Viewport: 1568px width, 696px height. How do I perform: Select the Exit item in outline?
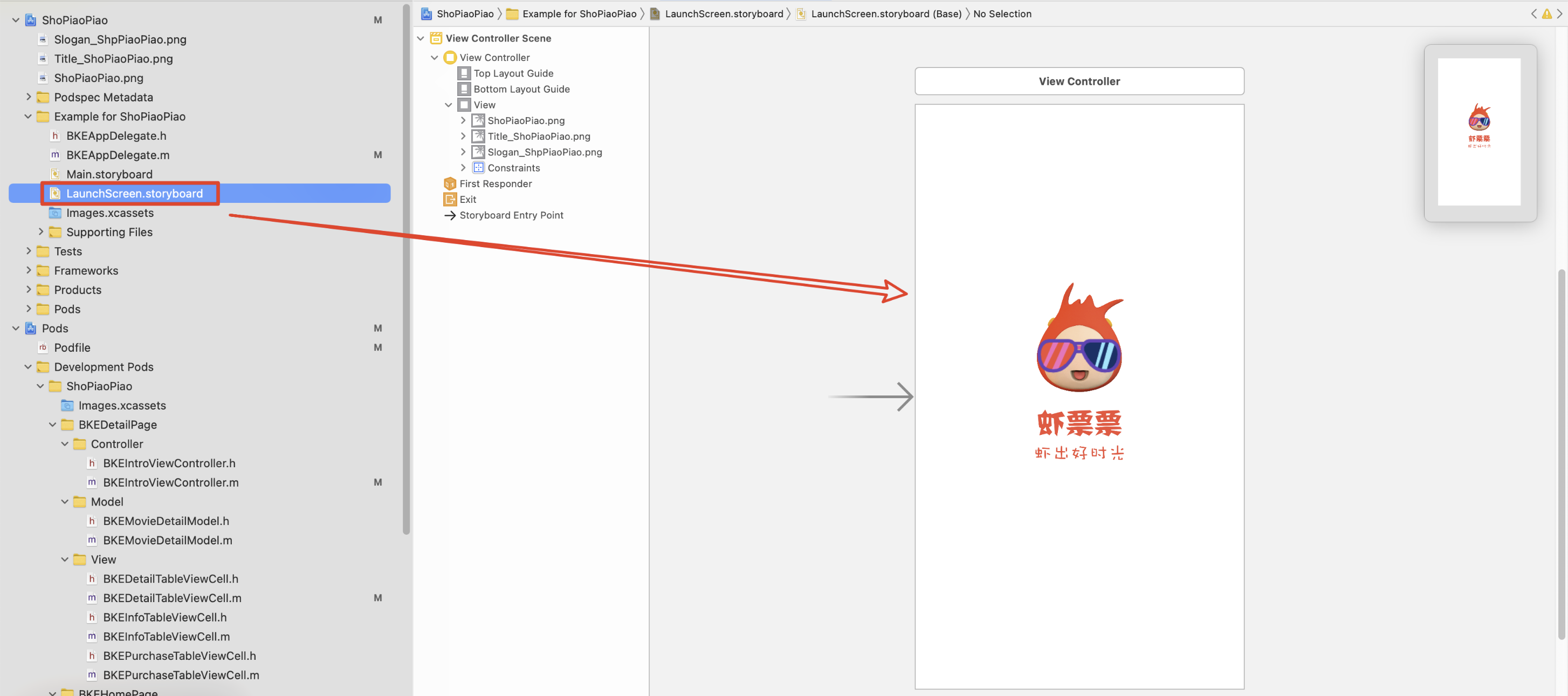coord(467,199)
